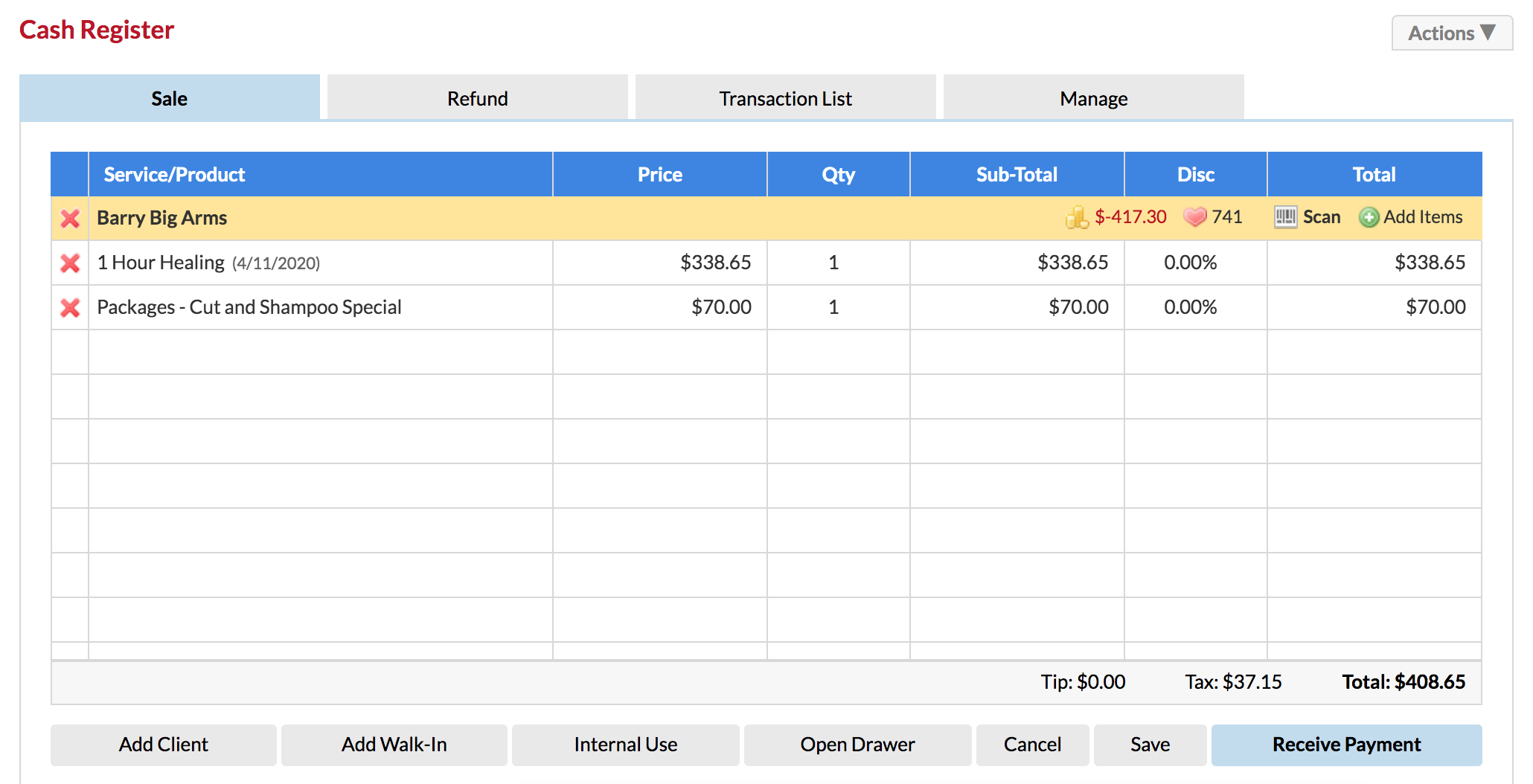Screen dimensions: 1533x784
Task: Remove client Barry Big Arms with red X
Action: click(70, 218)
